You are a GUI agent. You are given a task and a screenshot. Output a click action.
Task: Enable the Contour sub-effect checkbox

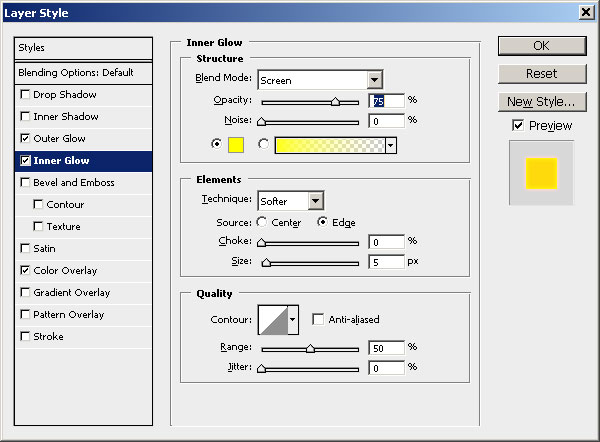[x=38, y=204]
